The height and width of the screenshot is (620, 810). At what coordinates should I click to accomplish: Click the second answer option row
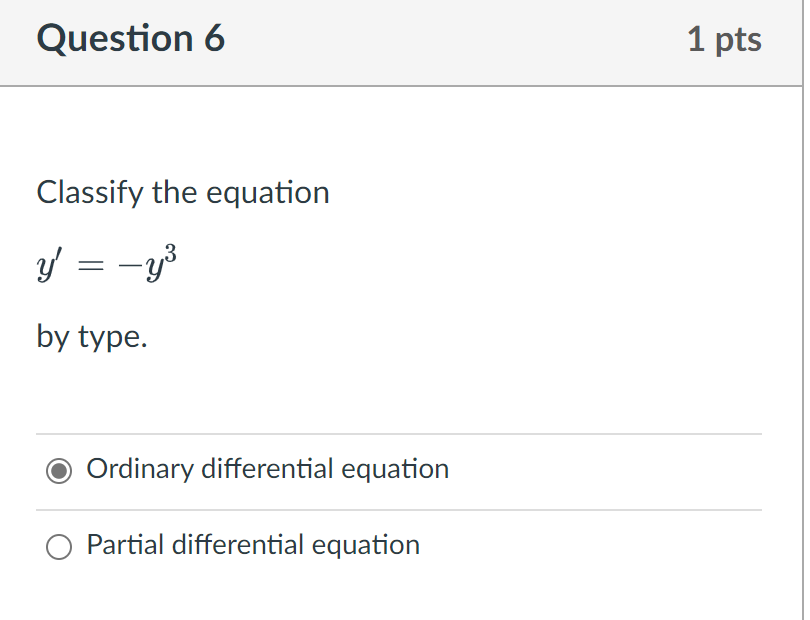(400, 546)
